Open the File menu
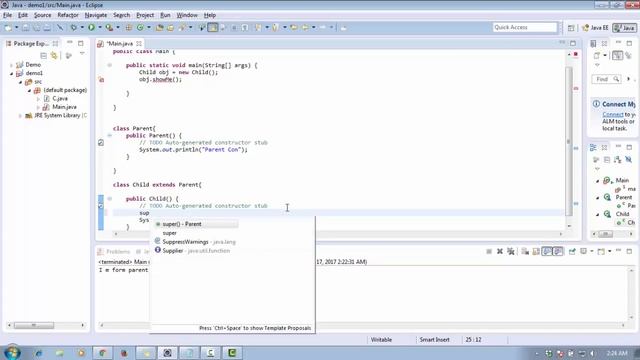This screenshot has height=360, width=640. (x=7, y=15)
